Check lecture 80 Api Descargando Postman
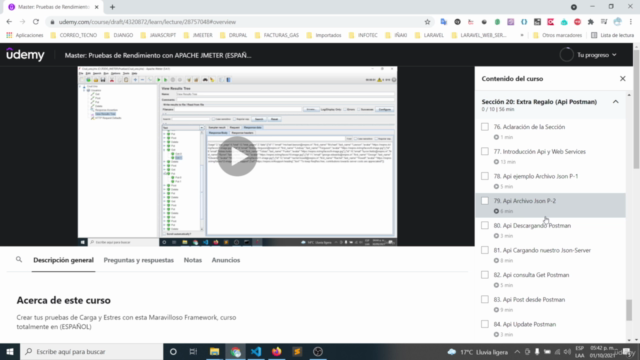The image size is (640, 360). pos(484,225)
